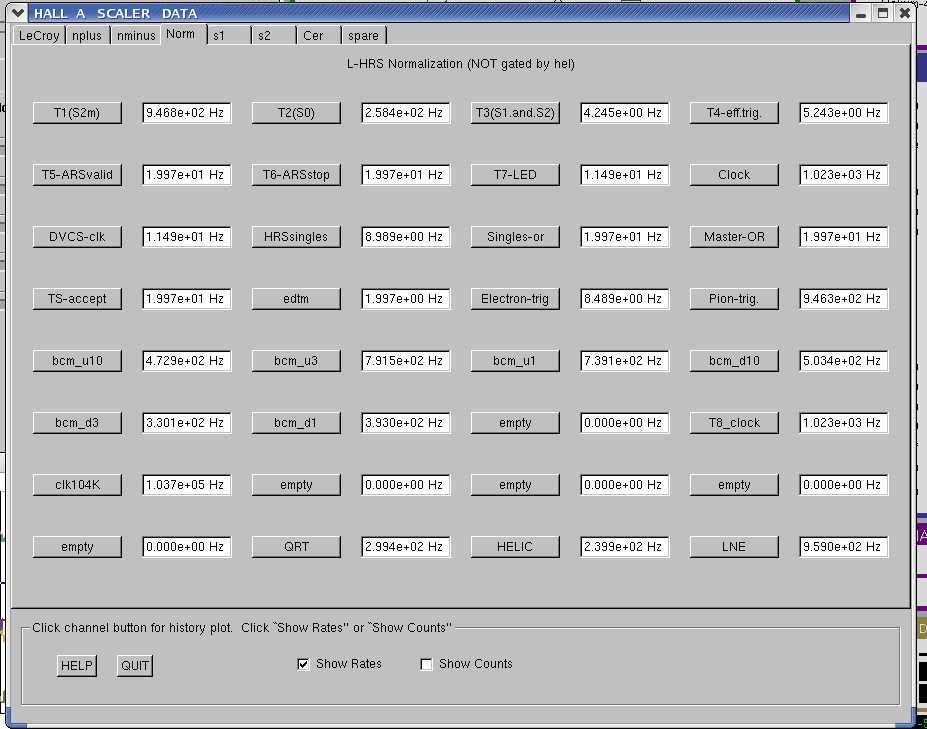Open the spare tab

pos(364,35)
